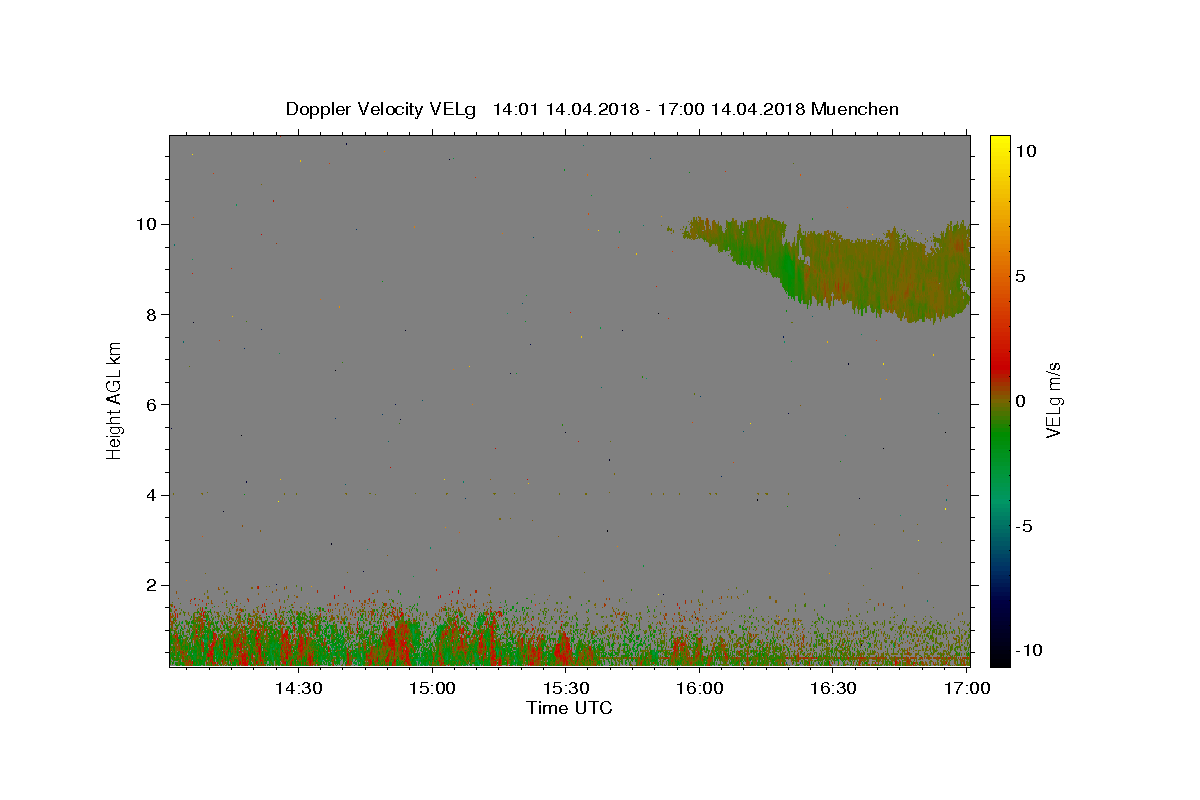Click the "Time UTC" axis label
The width and height of the screenshot is (1200, 800).
pyautogui.click(x=569, y=708)
